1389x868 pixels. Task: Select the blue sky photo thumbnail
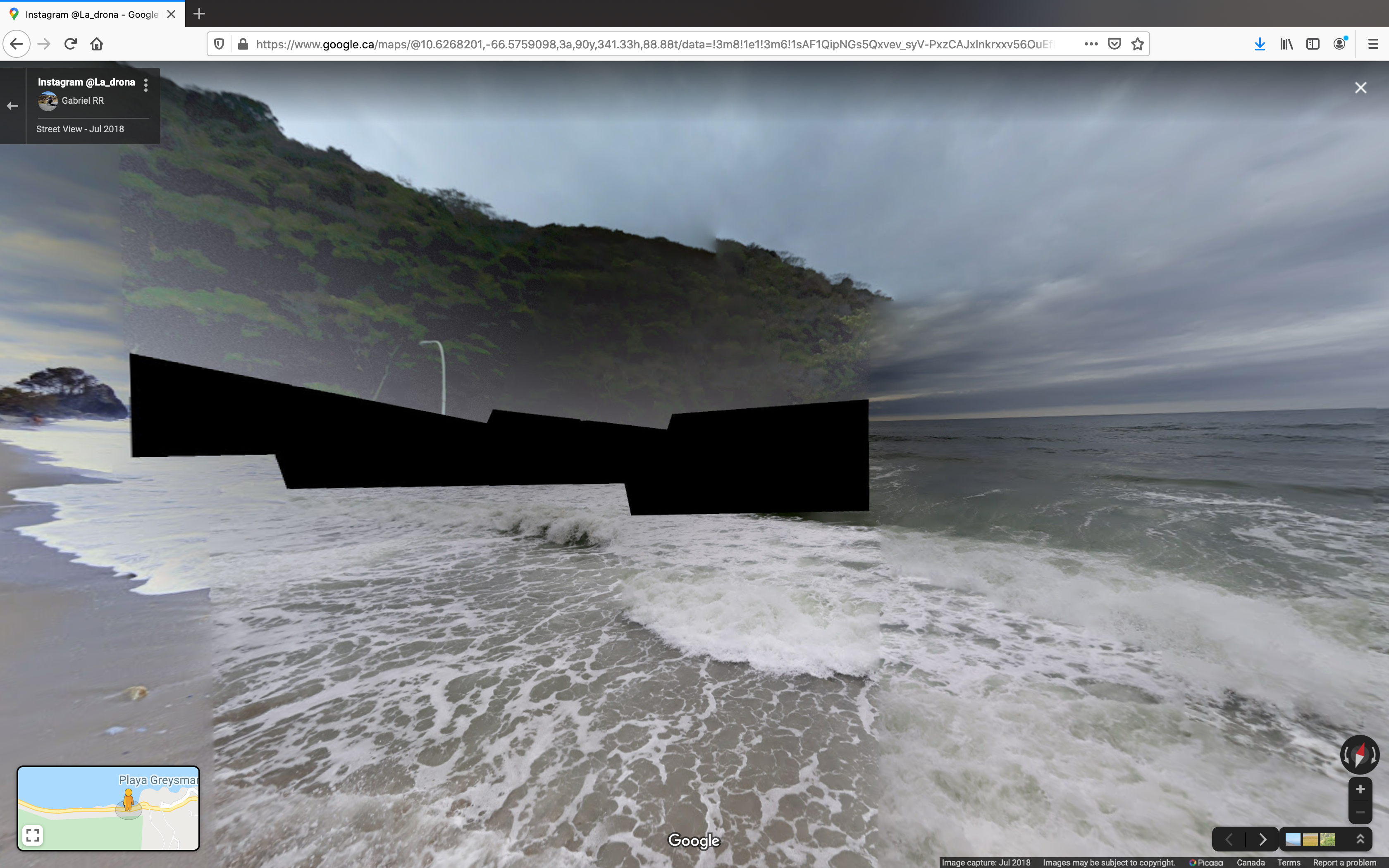1293,840
